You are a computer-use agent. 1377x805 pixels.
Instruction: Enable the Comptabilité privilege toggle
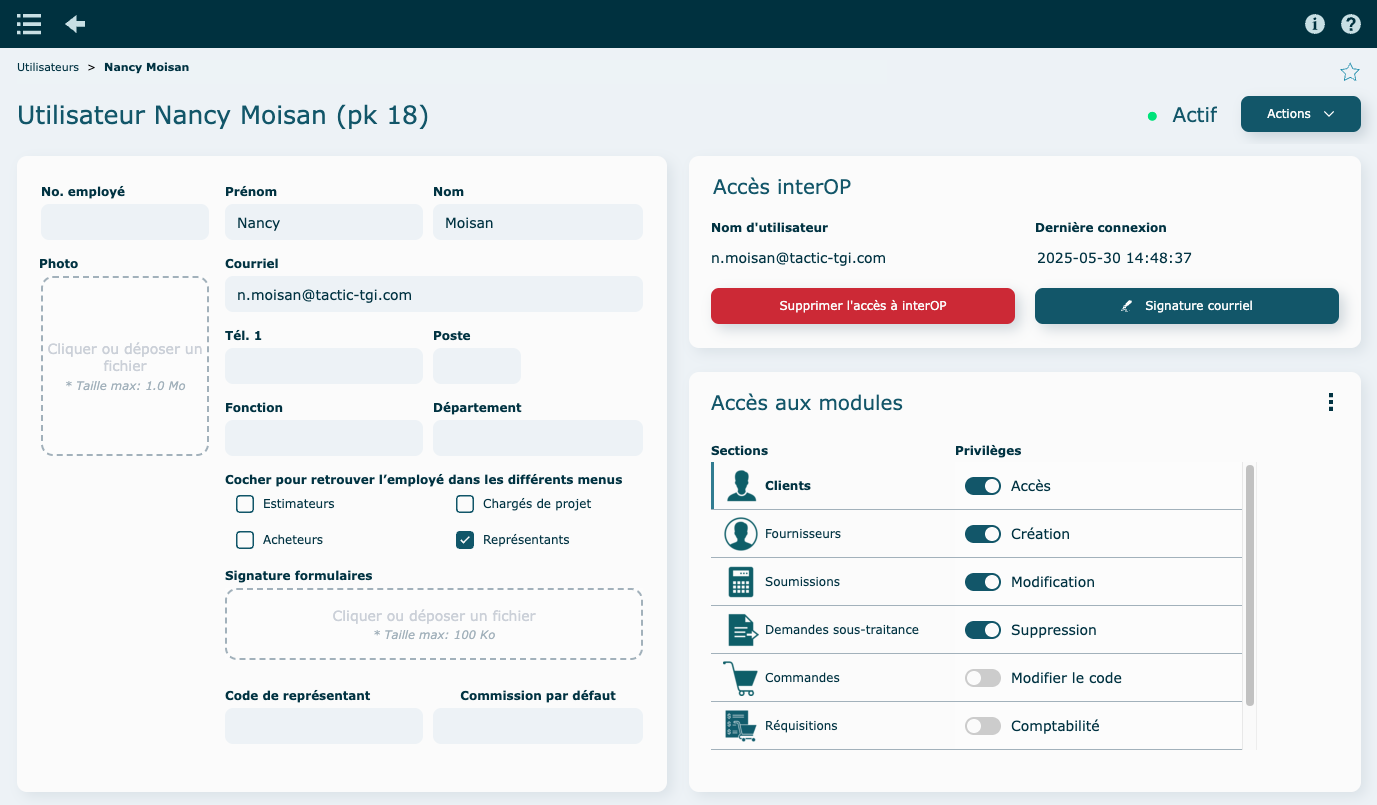tap(982, 726)
